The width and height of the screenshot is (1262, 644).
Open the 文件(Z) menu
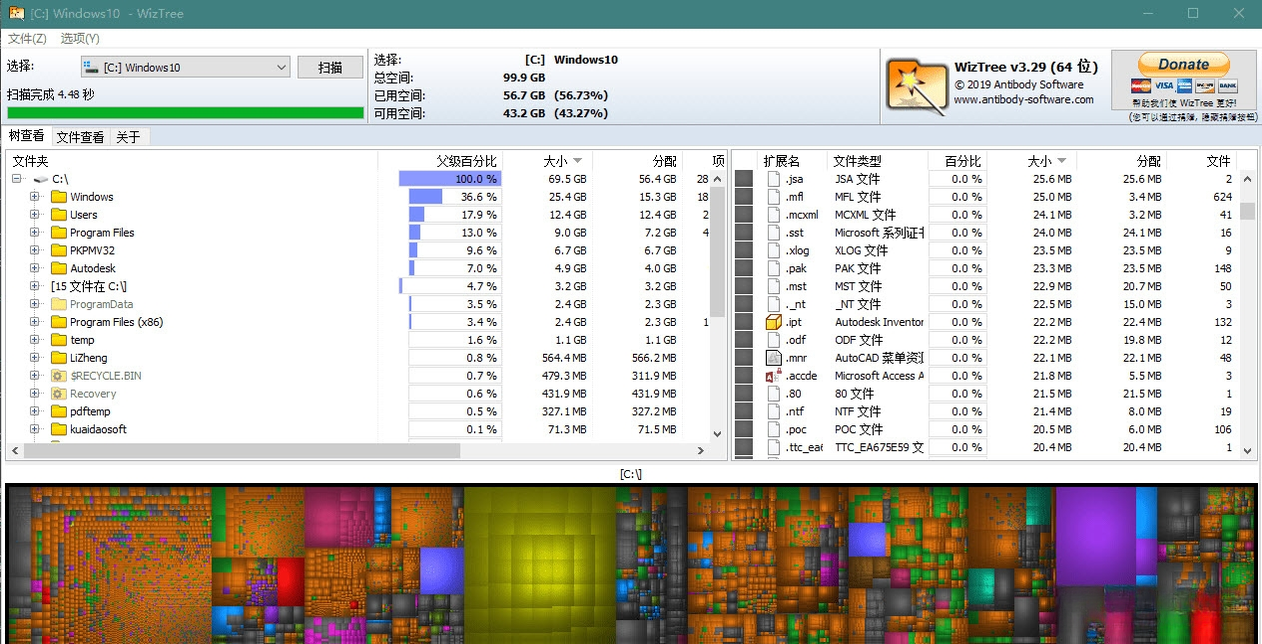click(x=27, y=38)
